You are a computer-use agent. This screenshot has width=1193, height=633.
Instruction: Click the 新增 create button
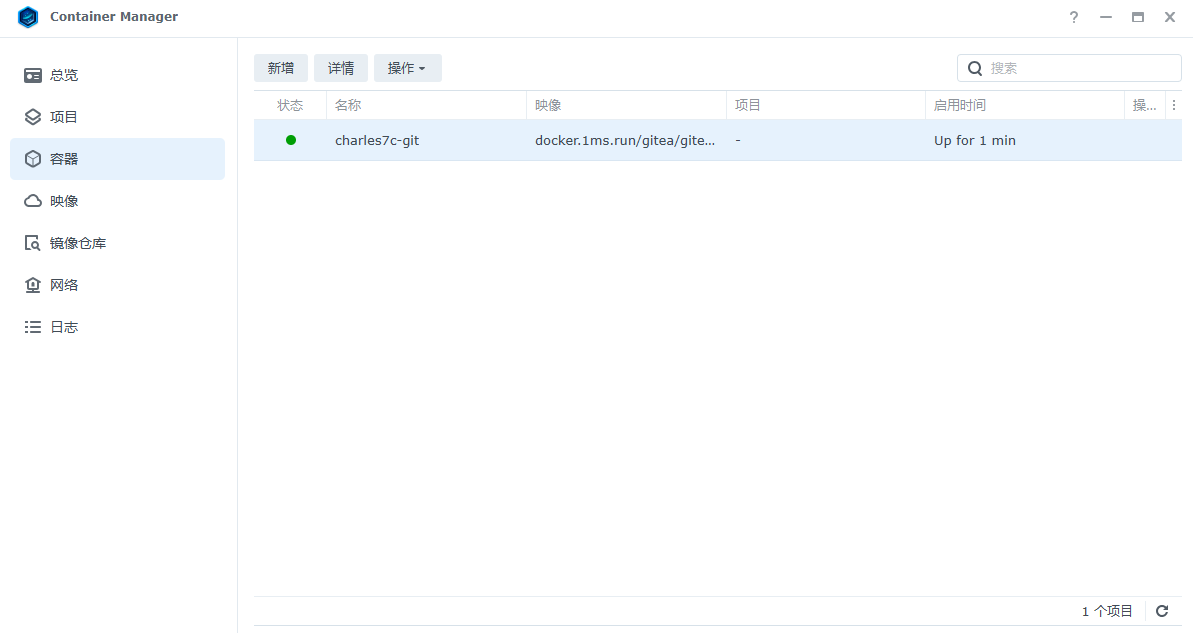(x=281, y=68)
